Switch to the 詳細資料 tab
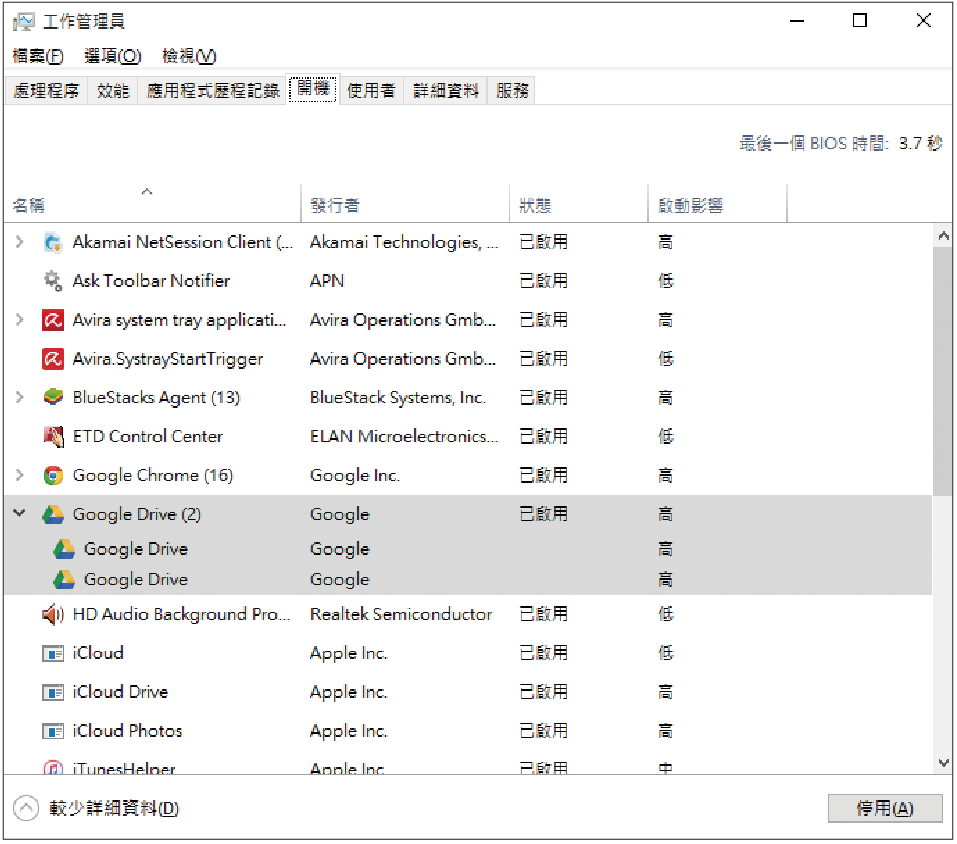The image size is (957, 844). point(446,91)
